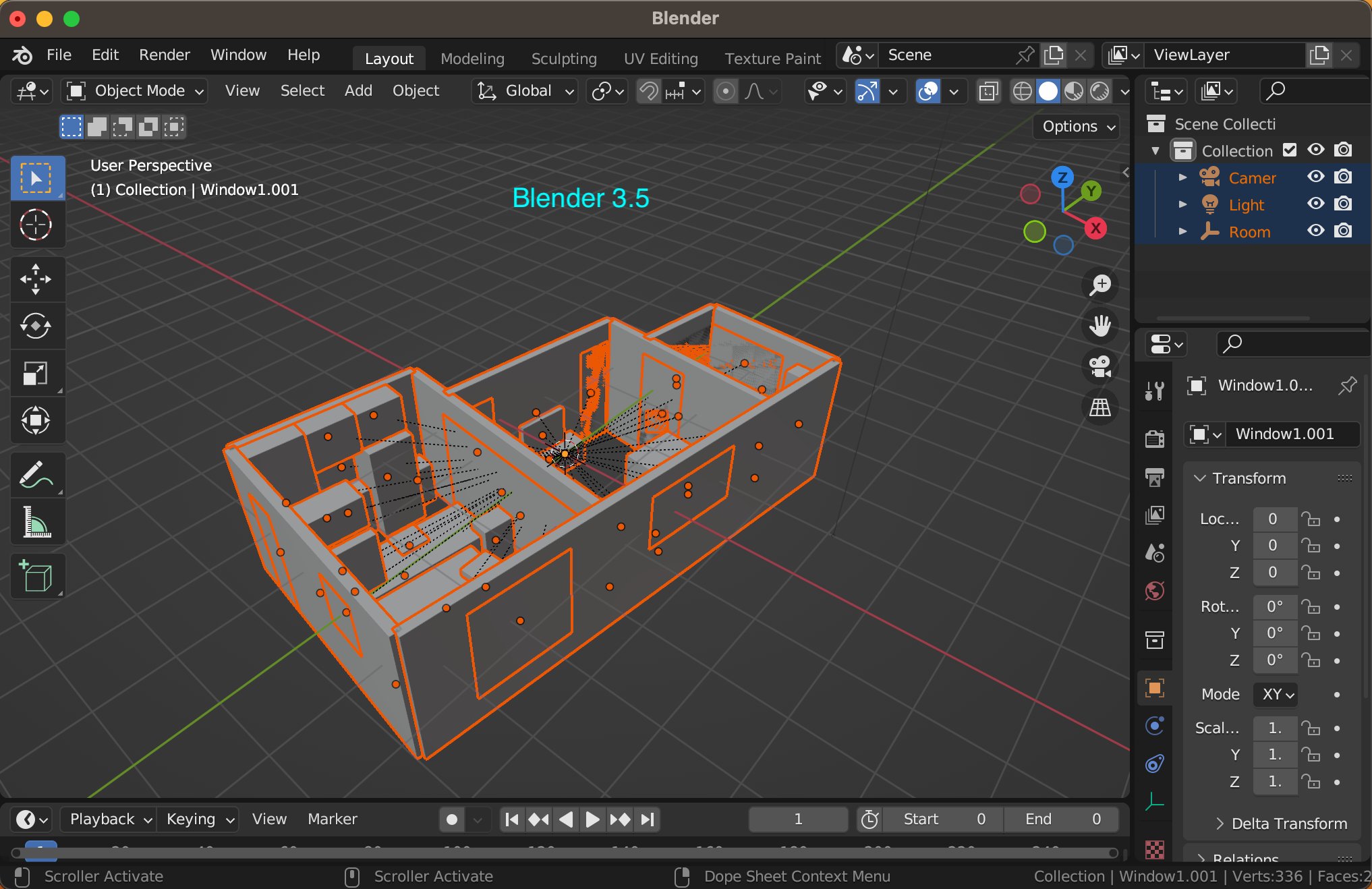
Task: Disable render for the Room object
Action: point(1343,231)
